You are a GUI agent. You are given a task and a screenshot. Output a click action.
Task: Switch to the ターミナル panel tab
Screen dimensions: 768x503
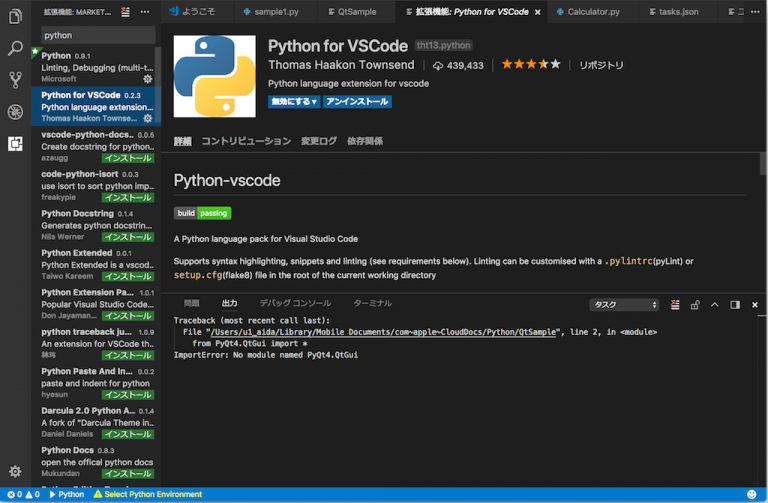click(x=373, y=303)
